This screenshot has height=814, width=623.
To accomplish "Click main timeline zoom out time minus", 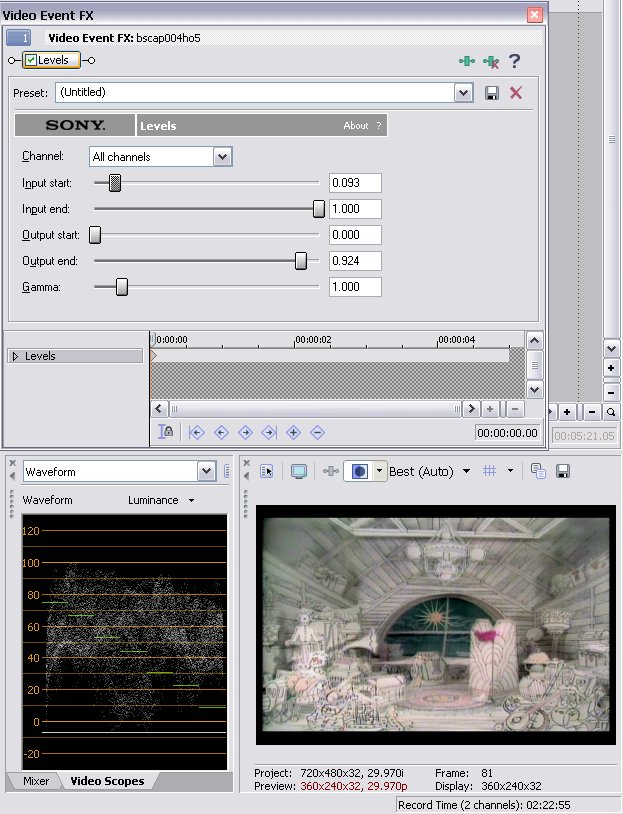I will [x=591, y=412].
